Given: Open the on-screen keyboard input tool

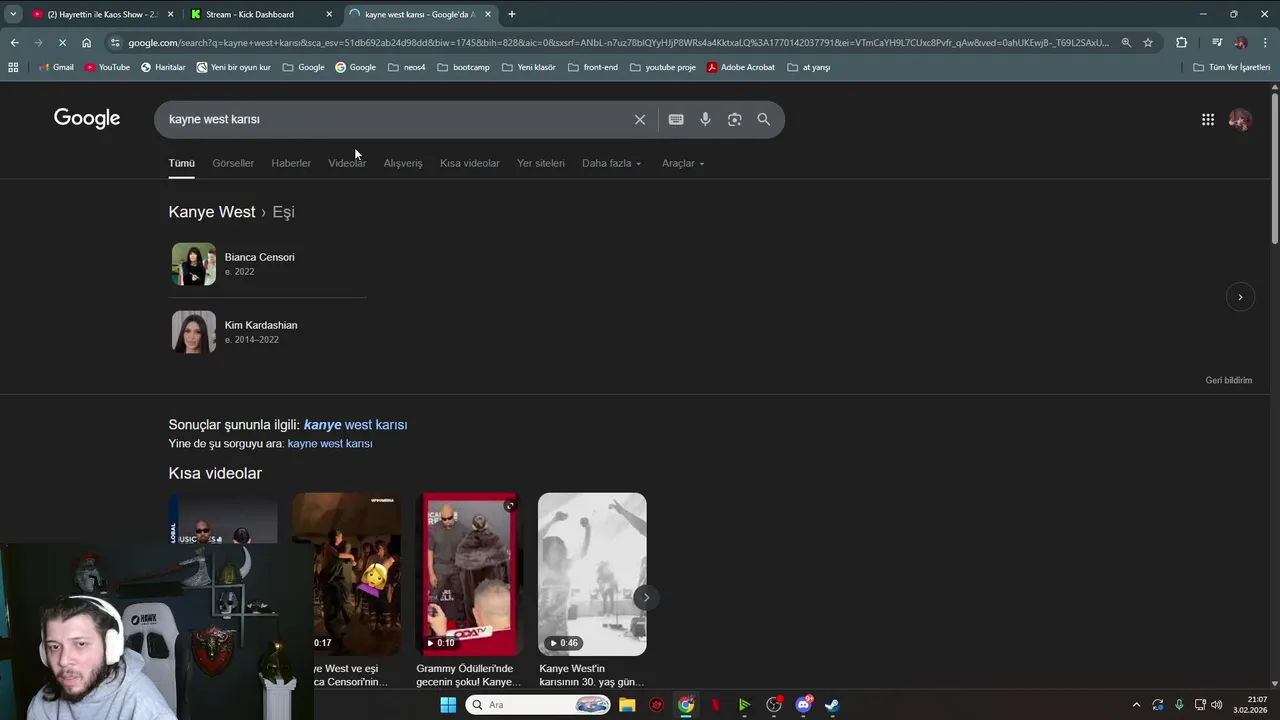Looking at the screenshot, I should 676,119.
